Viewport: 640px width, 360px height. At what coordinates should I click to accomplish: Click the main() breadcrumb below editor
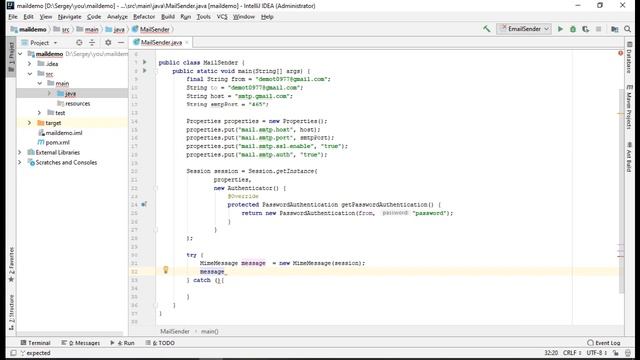click(x=209, y=331)
